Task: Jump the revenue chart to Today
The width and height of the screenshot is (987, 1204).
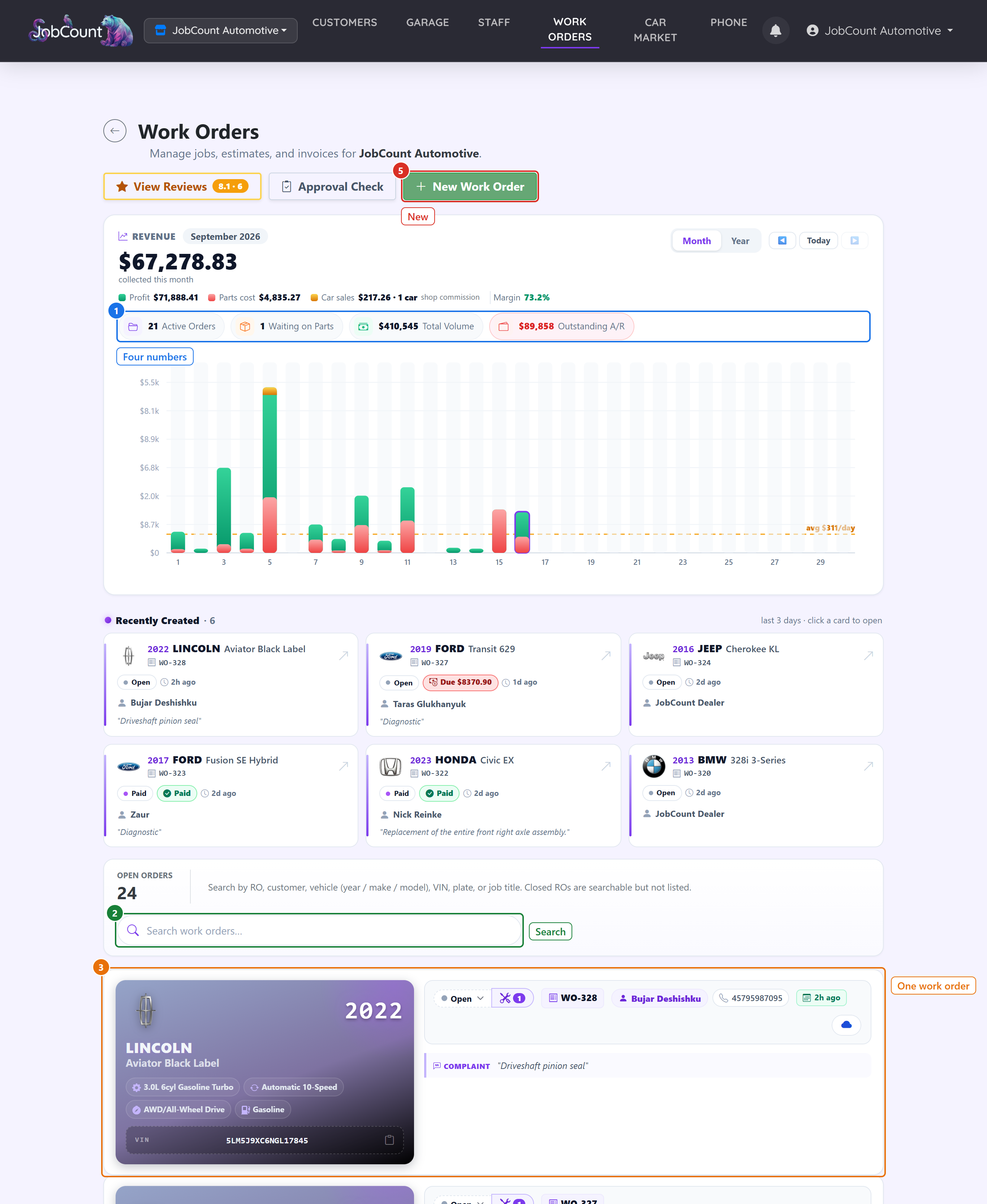Action: pos(818,241)
